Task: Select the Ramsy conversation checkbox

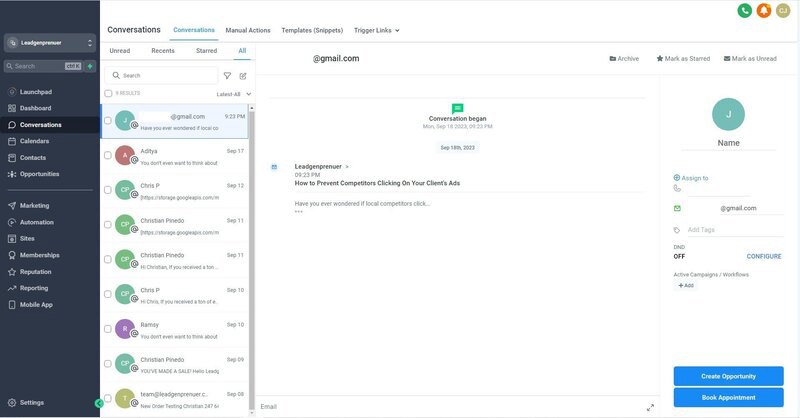Action: pos(108,329)
